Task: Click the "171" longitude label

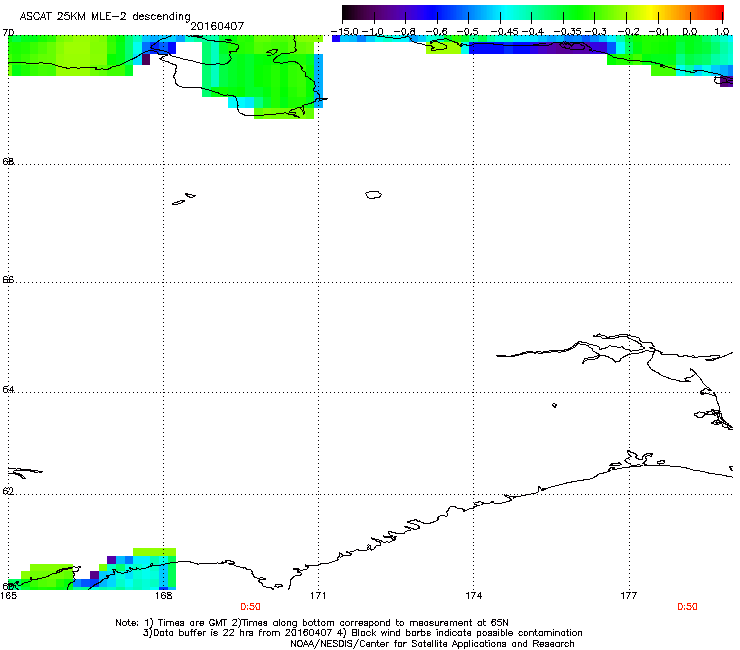Action: (x=318, y=596)
